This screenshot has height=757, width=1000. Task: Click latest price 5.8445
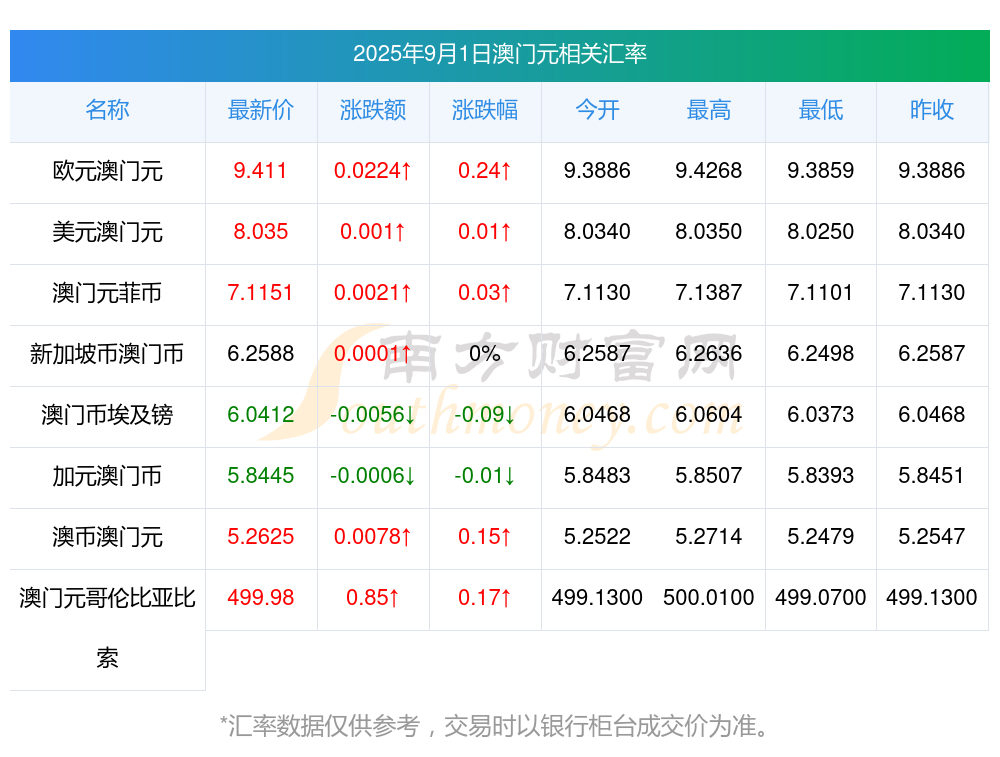pos(261,476)
